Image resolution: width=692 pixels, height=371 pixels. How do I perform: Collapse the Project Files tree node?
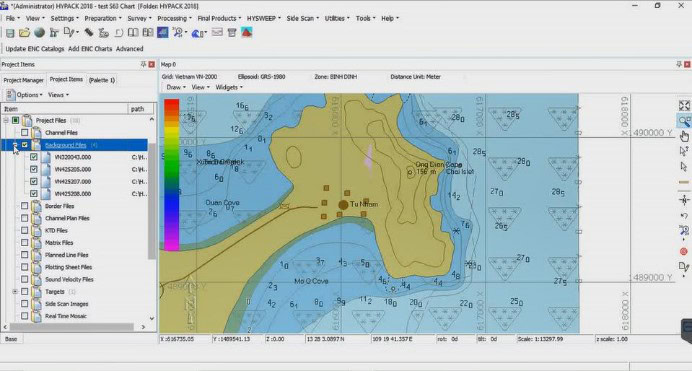(6, 120)
